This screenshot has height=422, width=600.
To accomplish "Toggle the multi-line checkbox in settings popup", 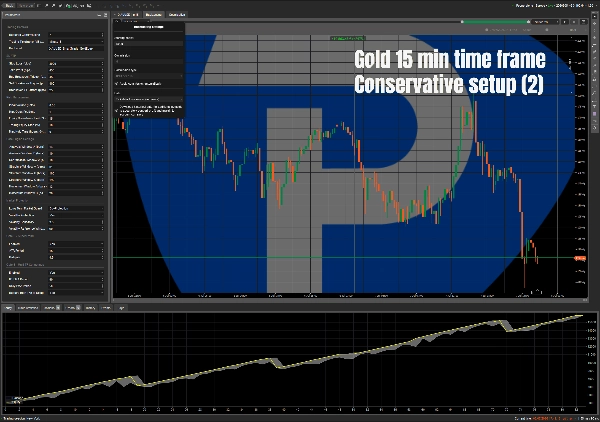I will point(117,110).
